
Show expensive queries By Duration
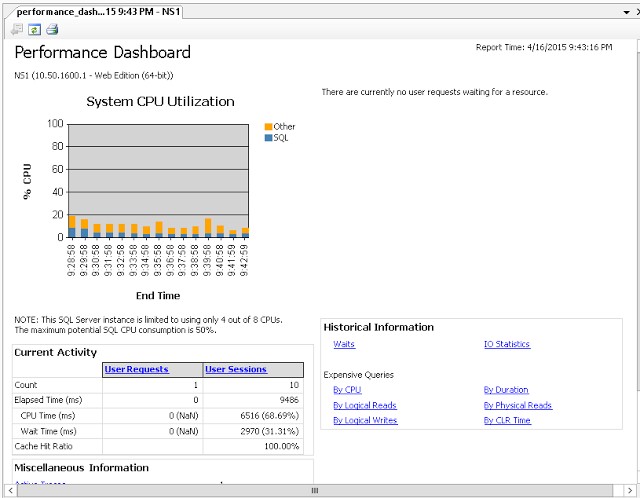505,390
